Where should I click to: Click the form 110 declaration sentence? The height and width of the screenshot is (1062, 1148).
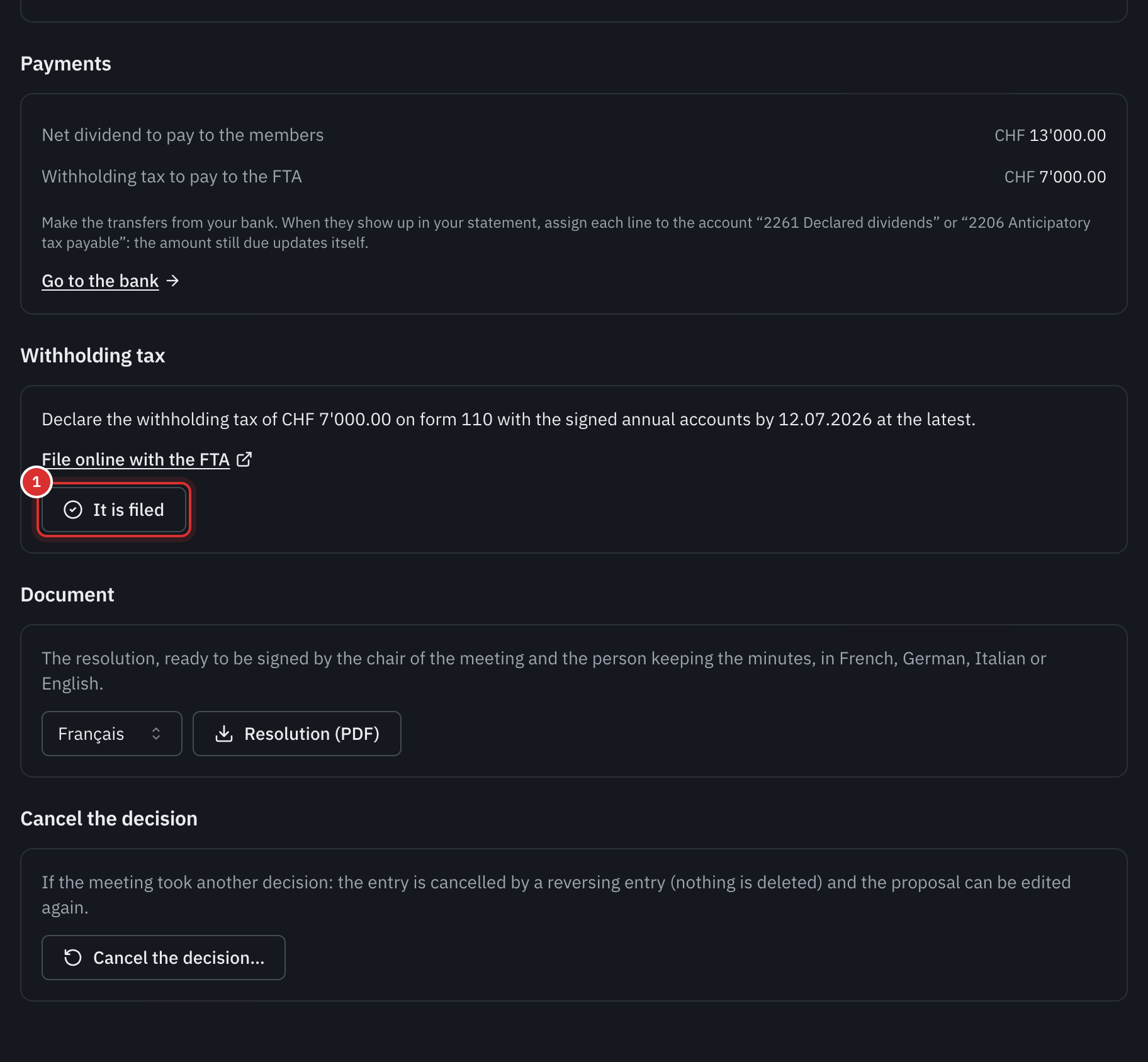[509, 419]
